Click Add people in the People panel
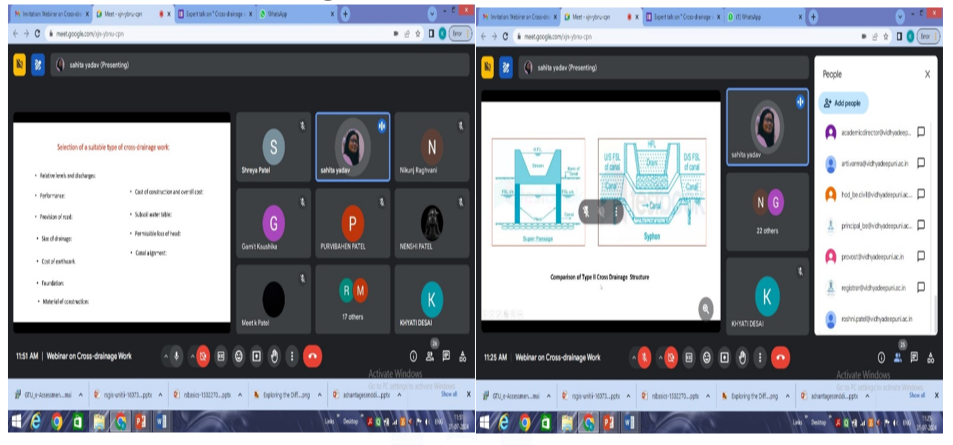 click(841, 103)
